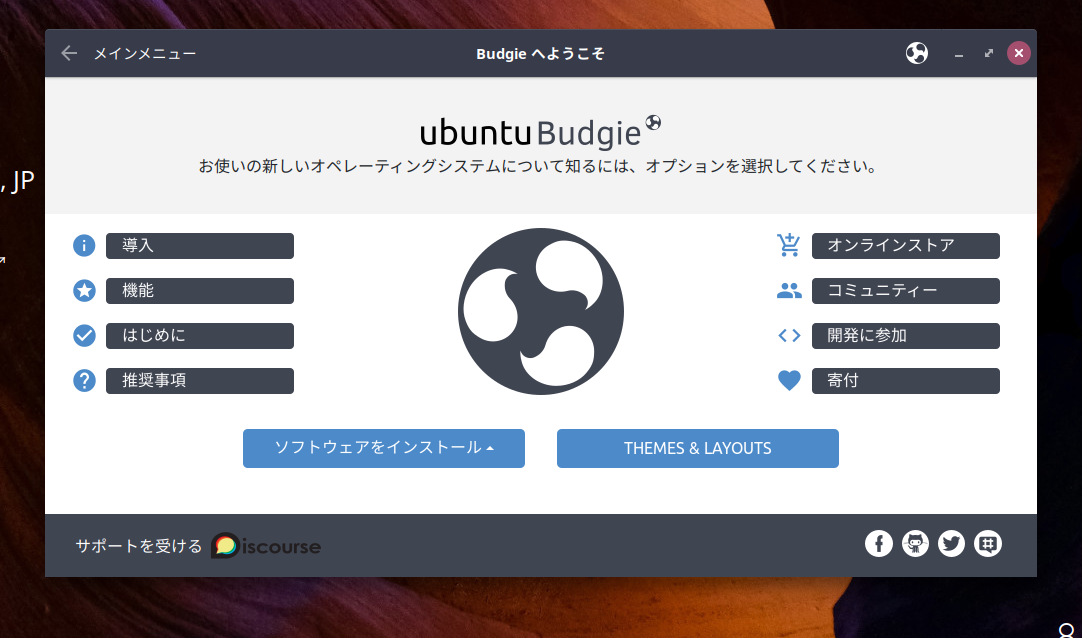Maximize the Budgie welcome window
This screenshot has width=1082, height=638.
tap(989, 53)
